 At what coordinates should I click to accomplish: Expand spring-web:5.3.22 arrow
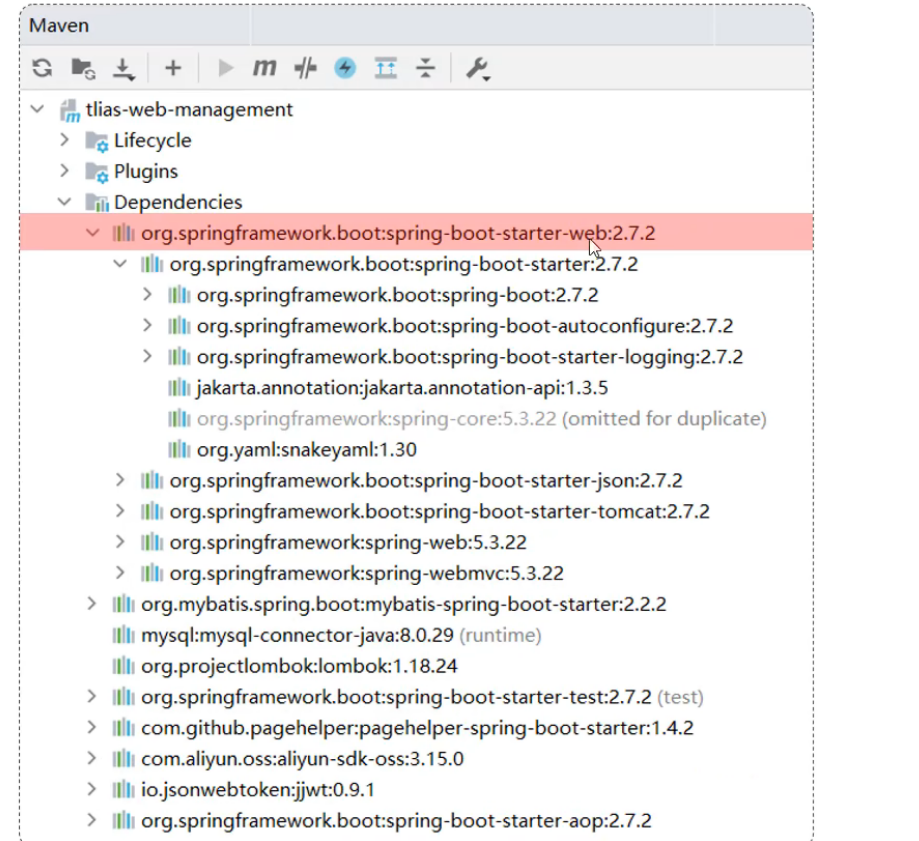click(120, 542)
